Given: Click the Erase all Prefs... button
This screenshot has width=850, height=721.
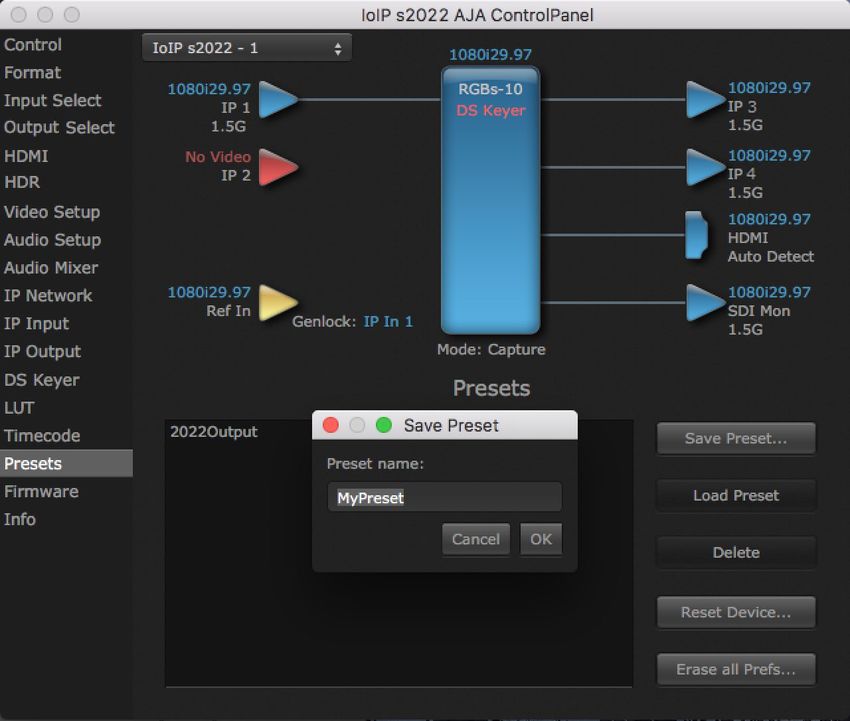Looking at the screenshot, I should point(736,669).
